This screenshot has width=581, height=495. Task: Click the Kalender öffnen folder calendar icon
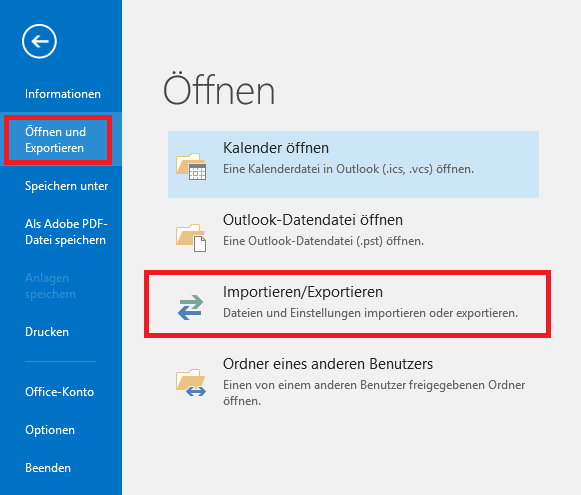191,166
